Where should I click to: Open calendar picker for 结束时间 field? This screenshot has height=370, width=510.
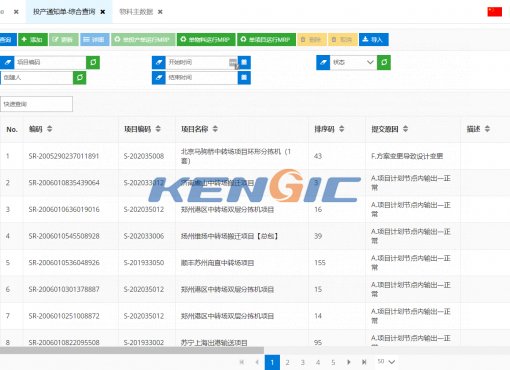244,78
